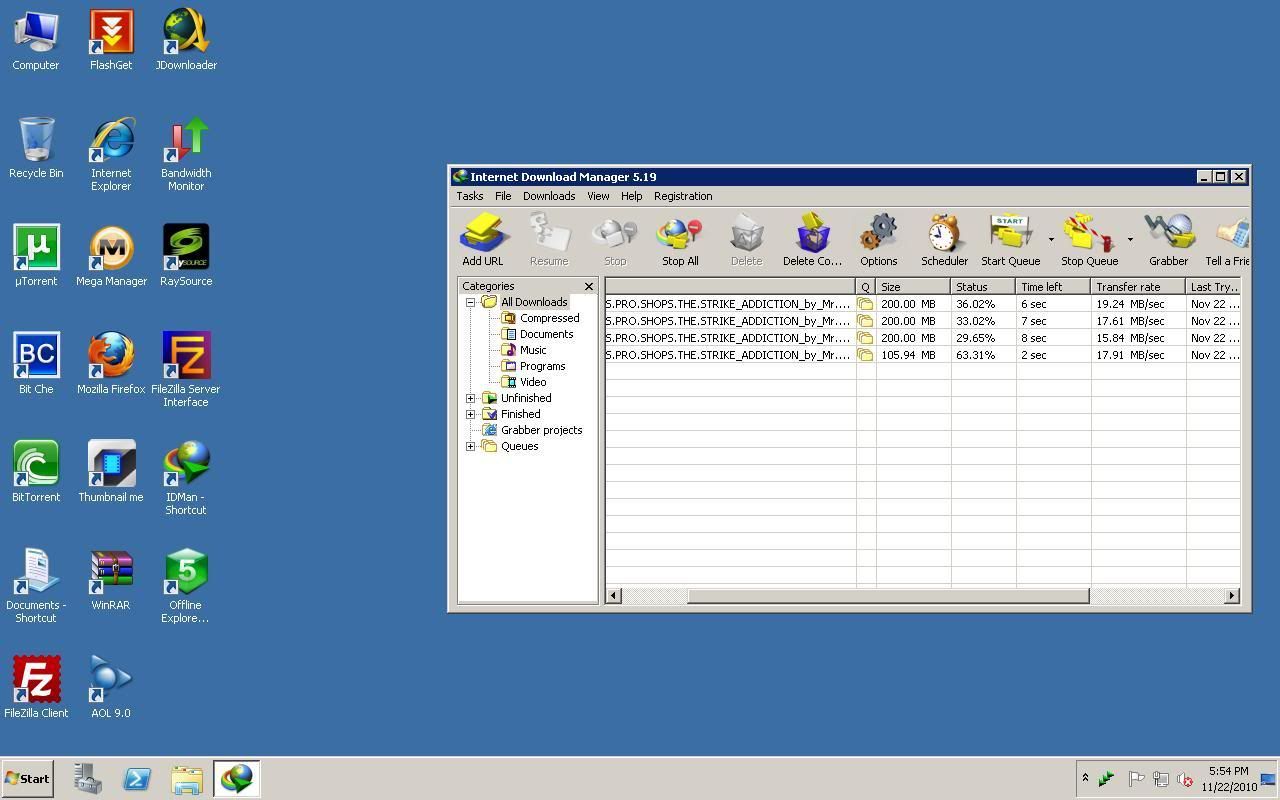Select the Offline Explorer desktop icon
The width and height of the screenshot is (1280, 800).
click(186, 586)
